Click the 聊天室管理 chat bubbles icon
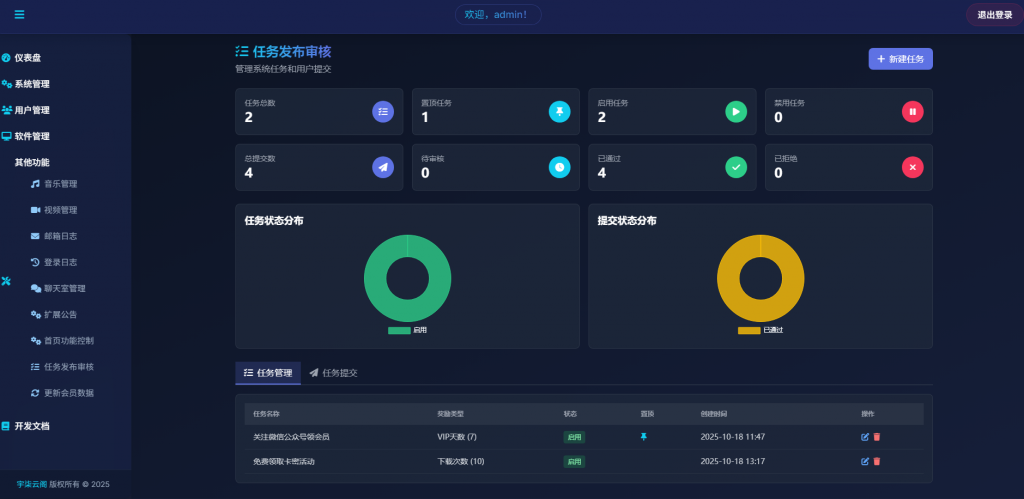This screenshot has width=1024, height=499. tap(36, 289)
